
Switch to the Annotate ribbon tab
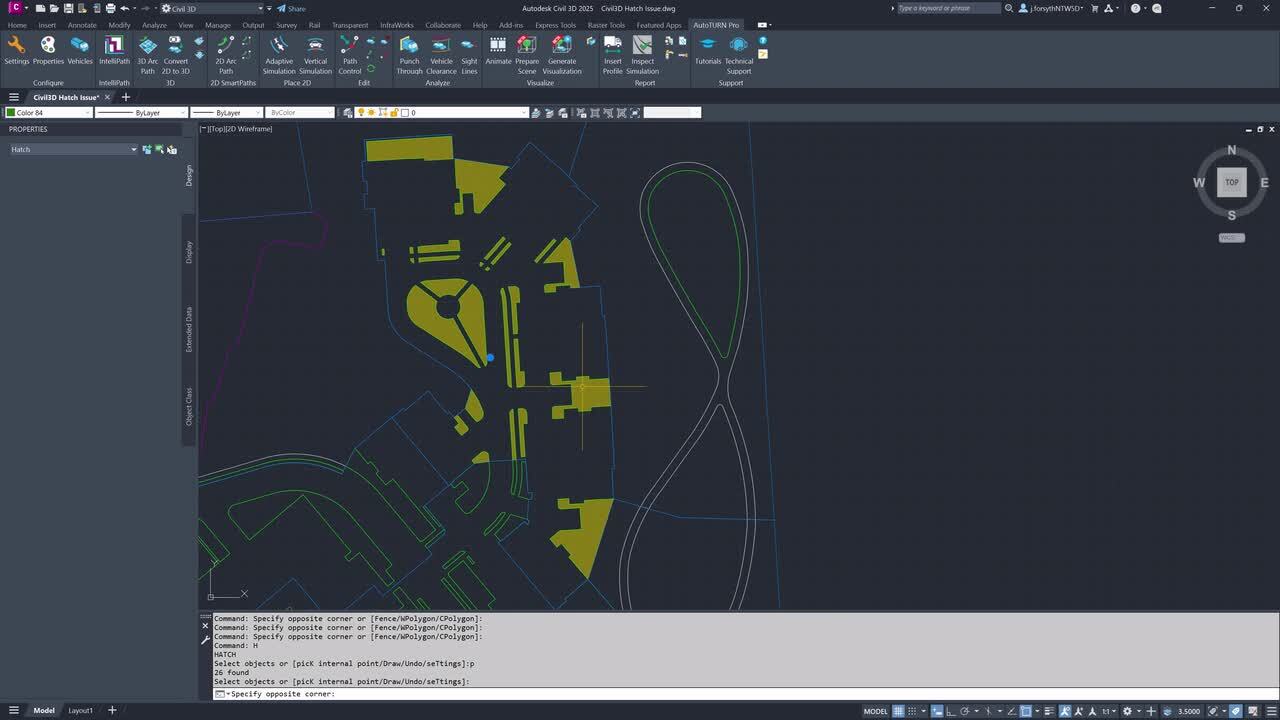pos(81,25)
